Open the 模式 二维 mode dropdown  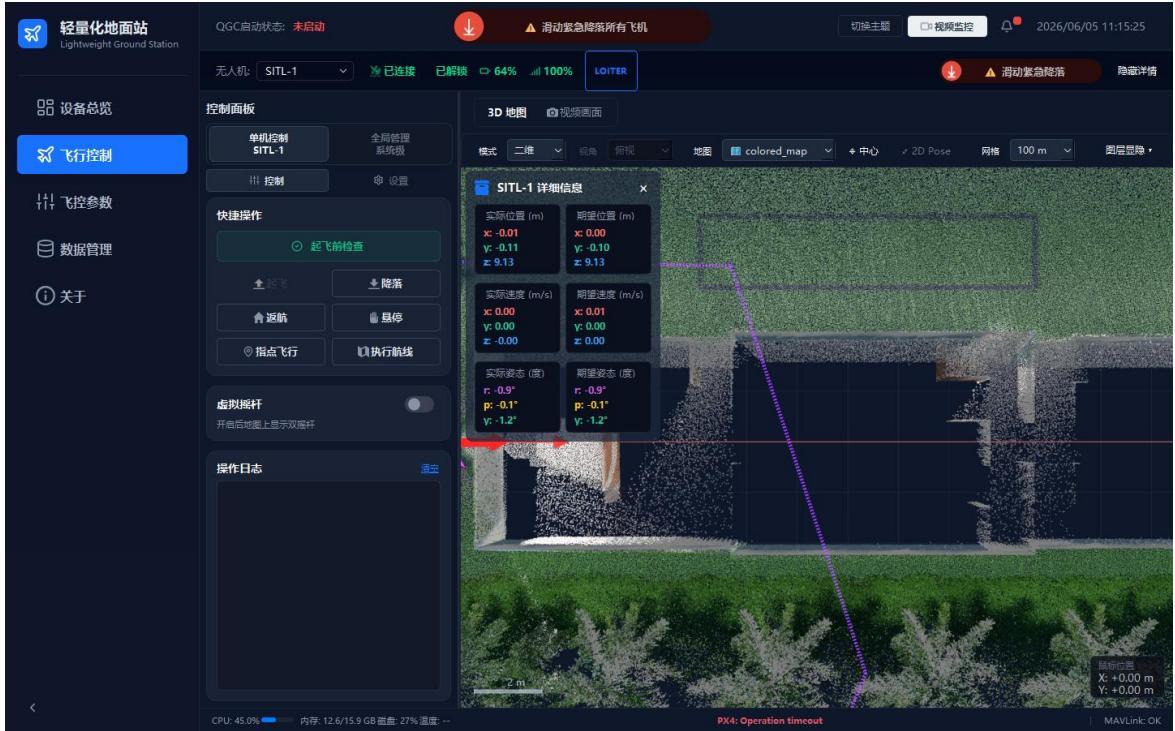click(536, 151)
